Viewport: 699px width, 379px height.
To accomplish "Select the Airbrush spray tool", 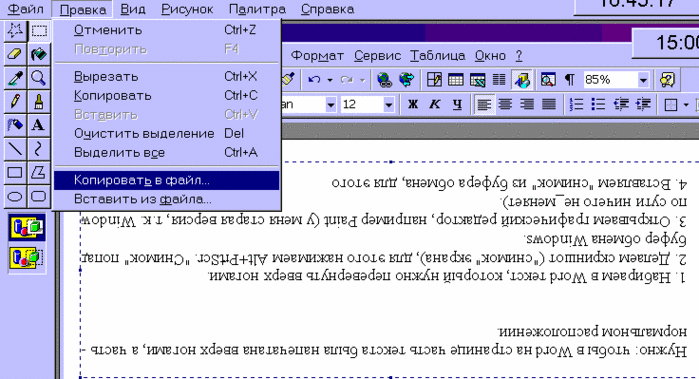I will pyautogui.click(x=15, y=125).
